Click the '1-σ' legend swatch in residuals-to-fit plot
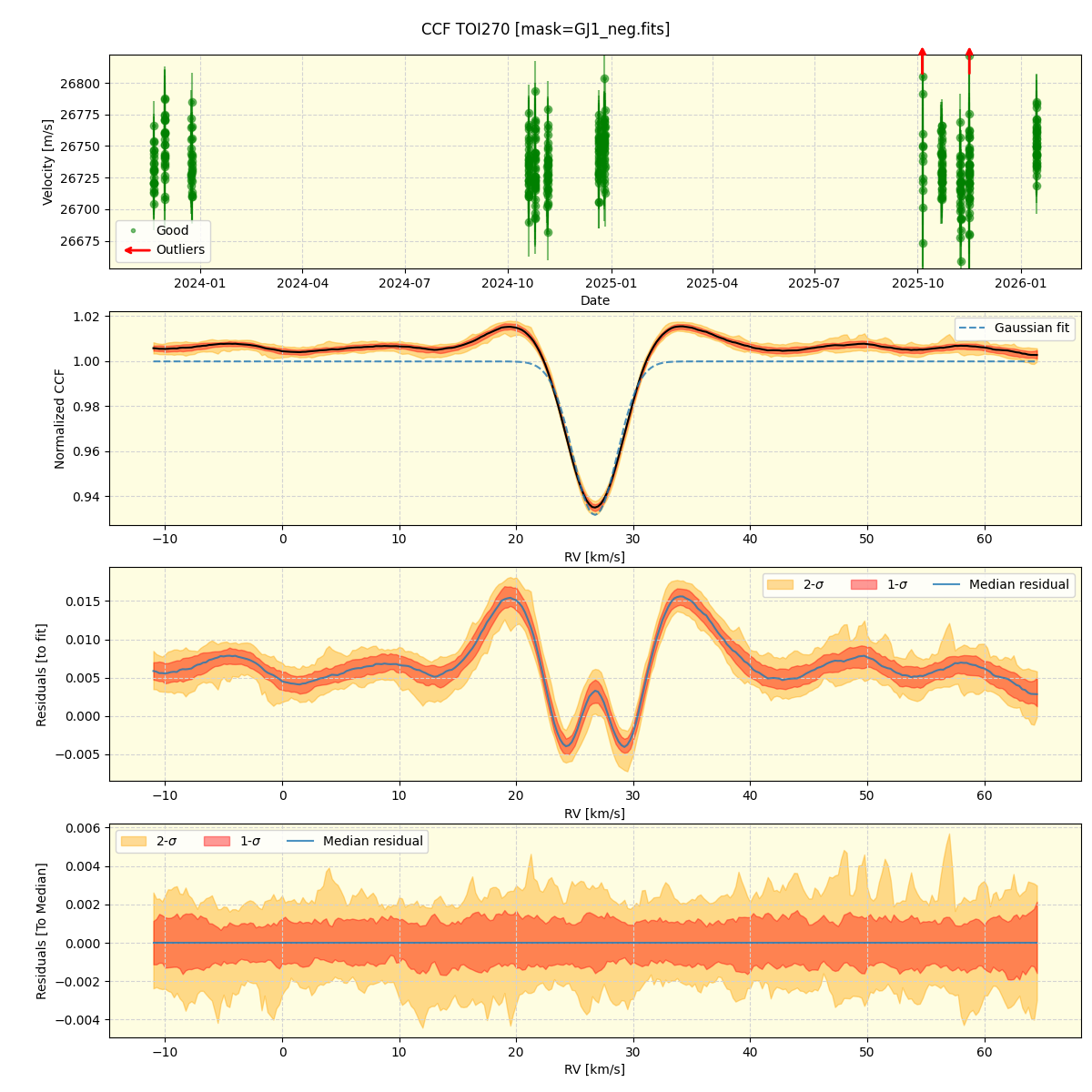 click(x=864, y=584)
